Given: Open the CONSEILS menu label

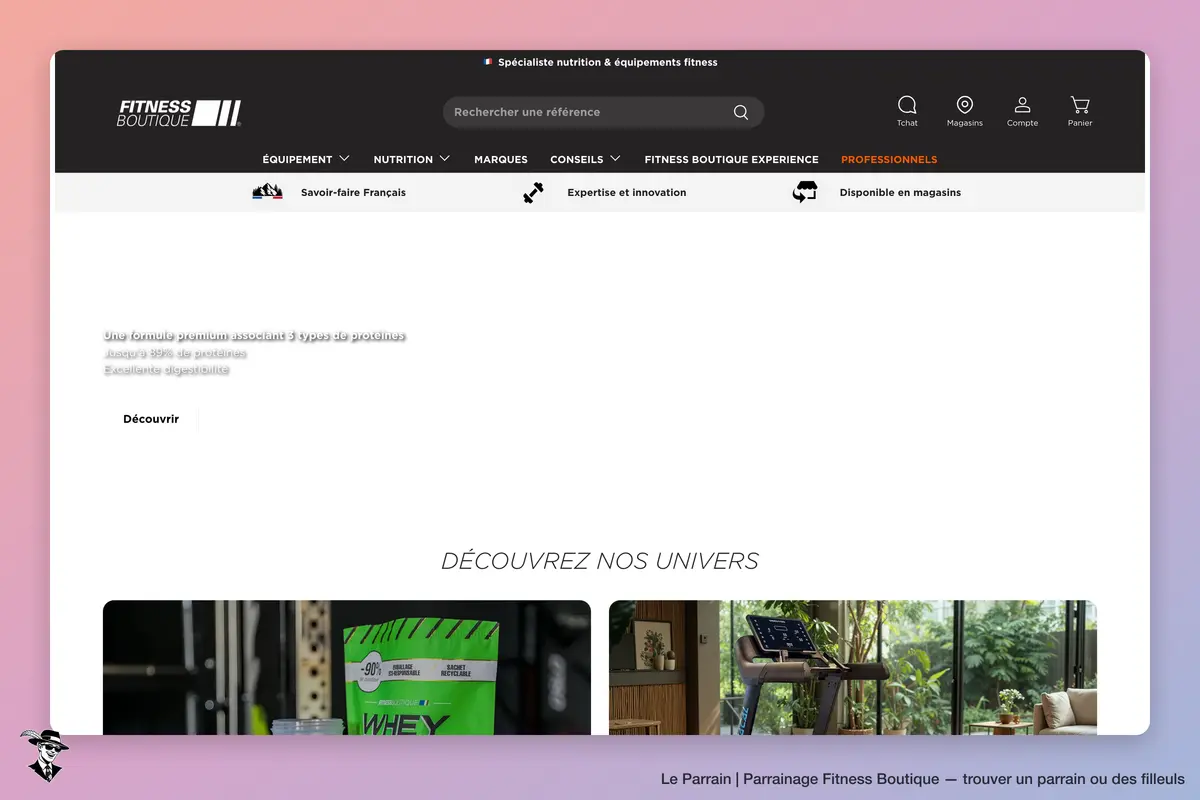Looking at the screenshot, I should pyautogui.click(x=577, y=159).
